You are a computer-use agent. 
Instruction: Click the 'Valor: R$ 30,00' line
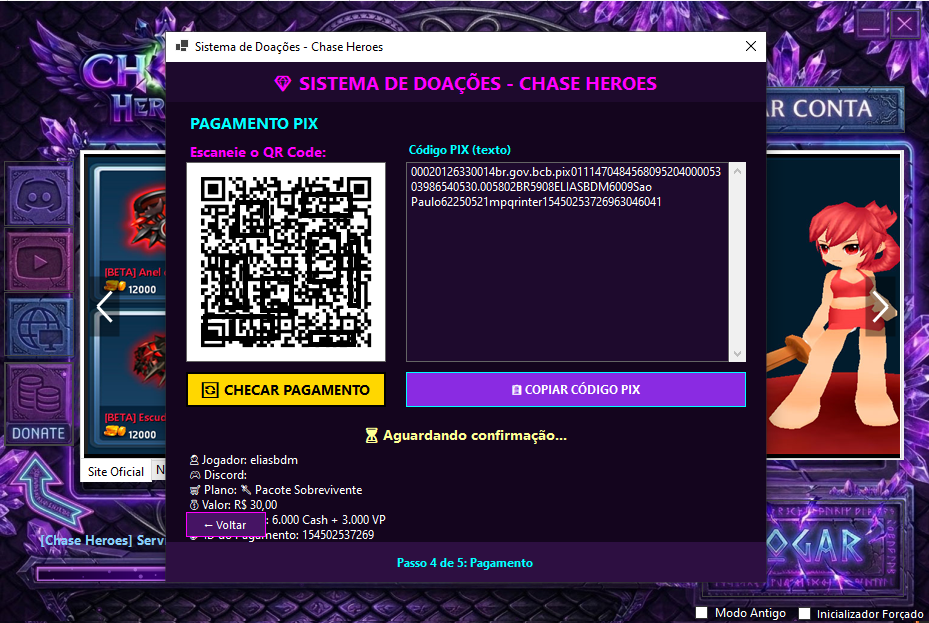pos(233,505)
